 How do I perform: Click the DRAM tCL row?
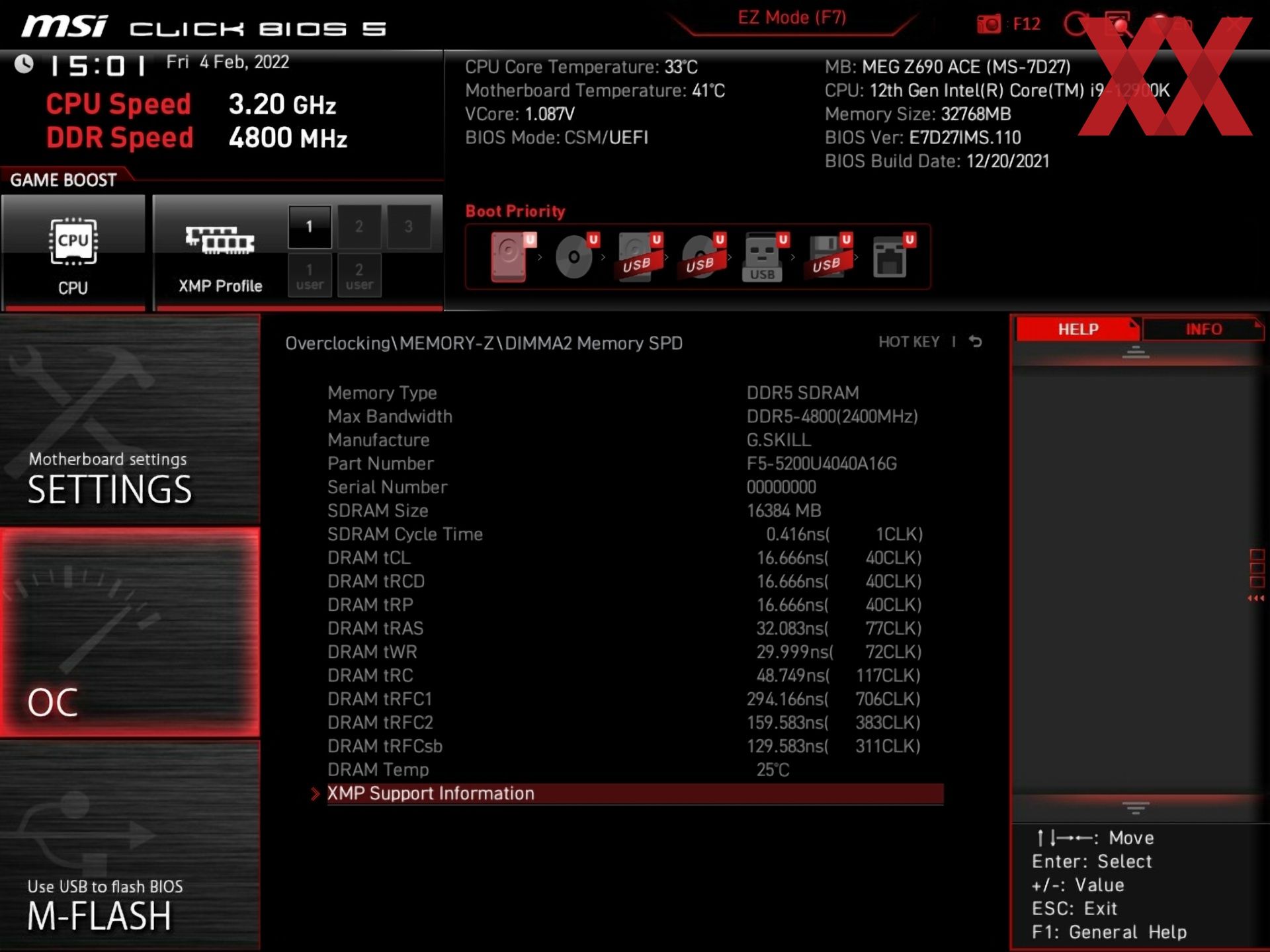tap(635, 558)
